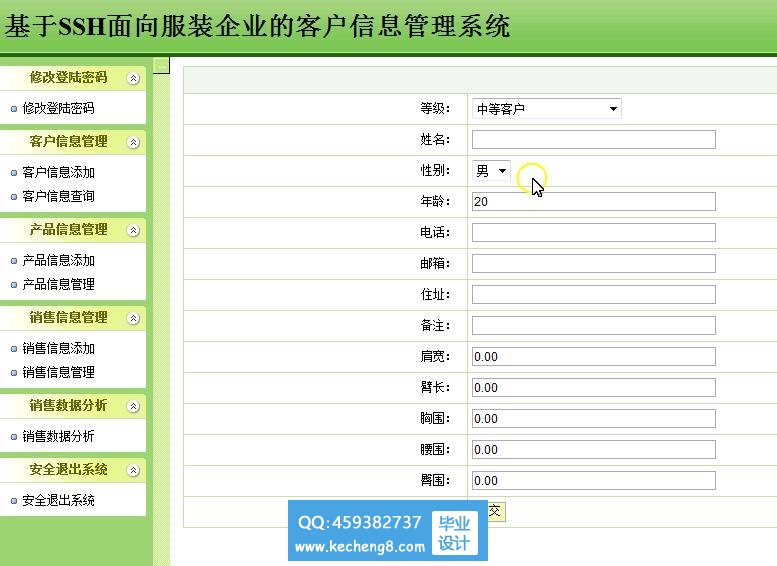Focus the 肩宽 input field

point(594,356)
